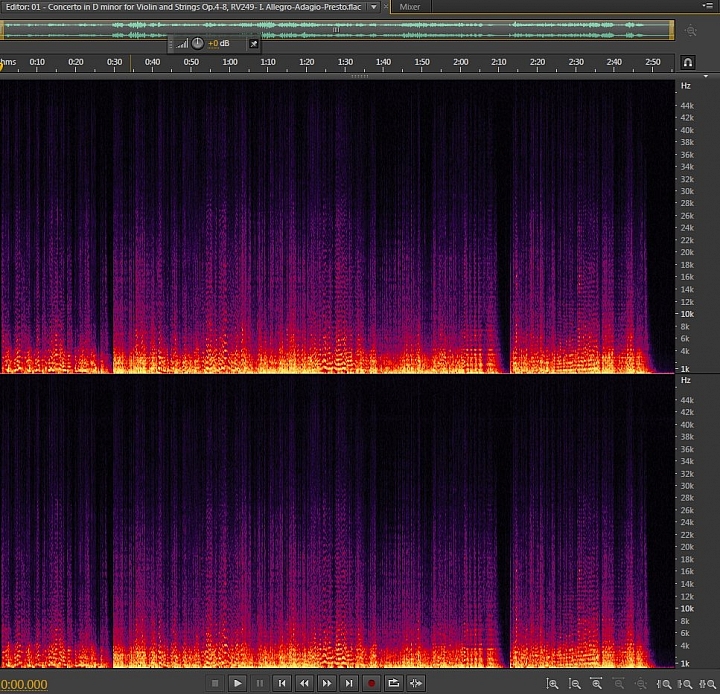
Task: Click 44k on the upper channel frequency scale
Action: pos(687,106)
